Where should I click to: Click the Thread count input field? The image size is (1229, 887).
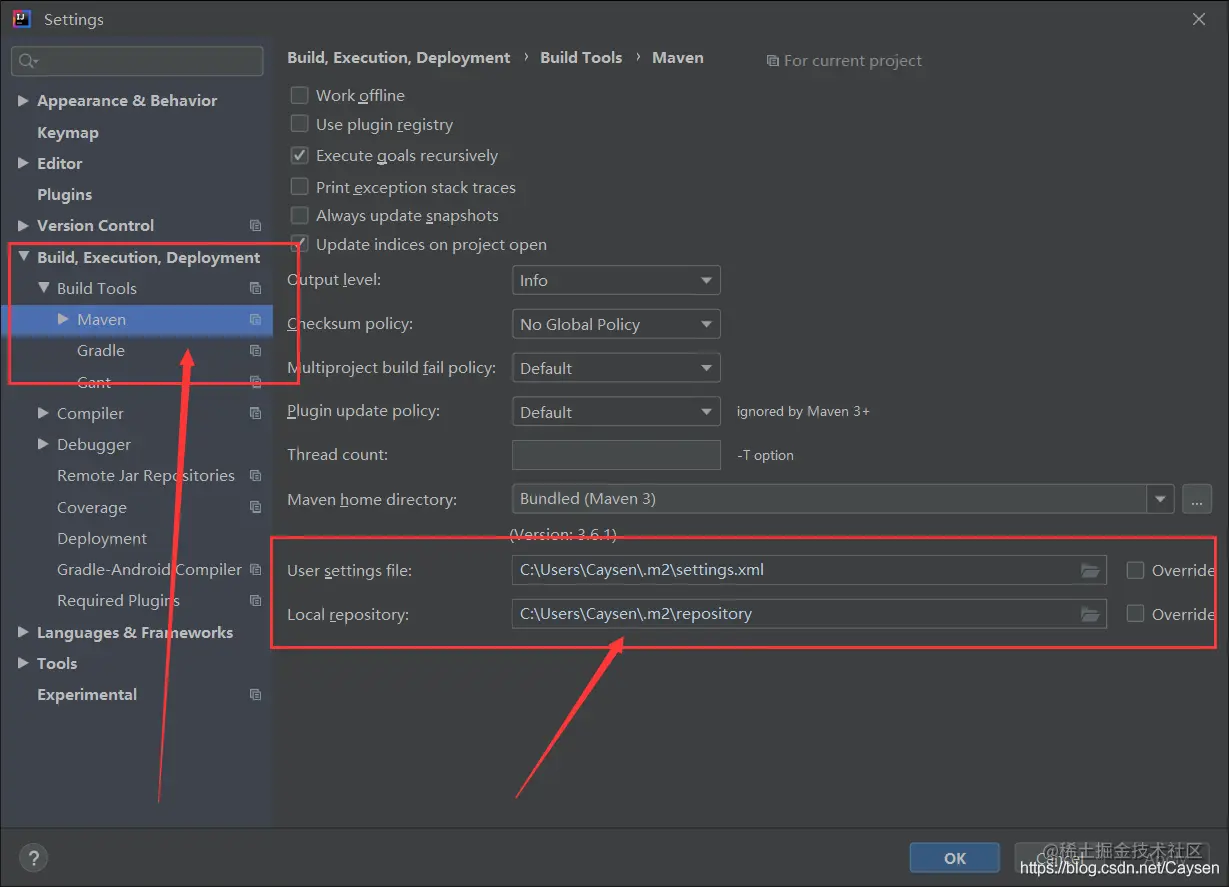pos(616,455)
